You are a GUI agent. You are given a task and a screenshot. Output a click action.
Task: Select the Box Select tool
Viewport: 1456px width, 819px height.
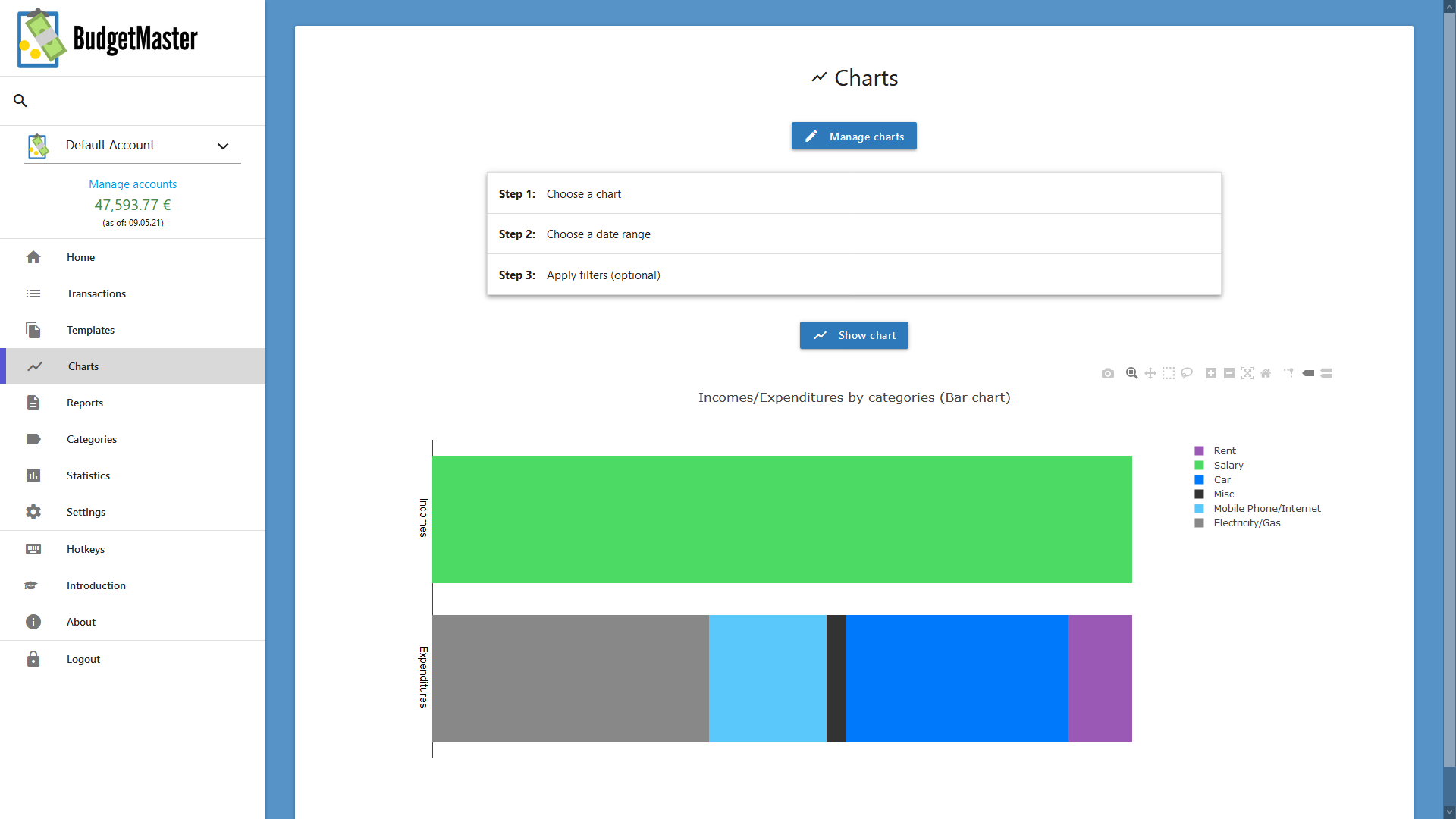1169,373
